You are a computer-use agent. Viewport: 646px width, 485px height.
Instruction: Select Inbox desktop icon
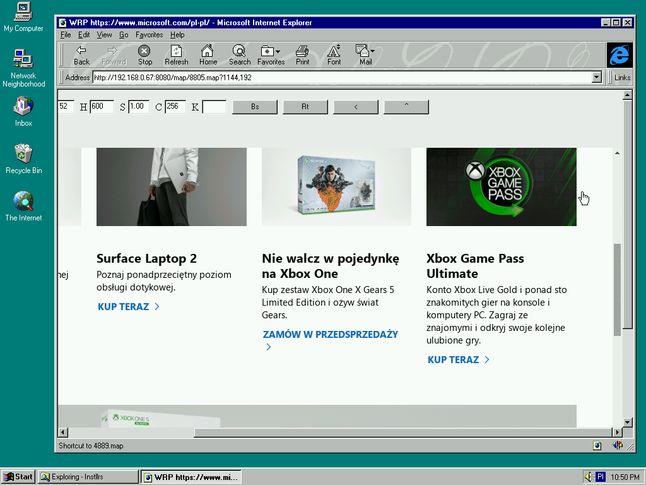tap(23, 111)
